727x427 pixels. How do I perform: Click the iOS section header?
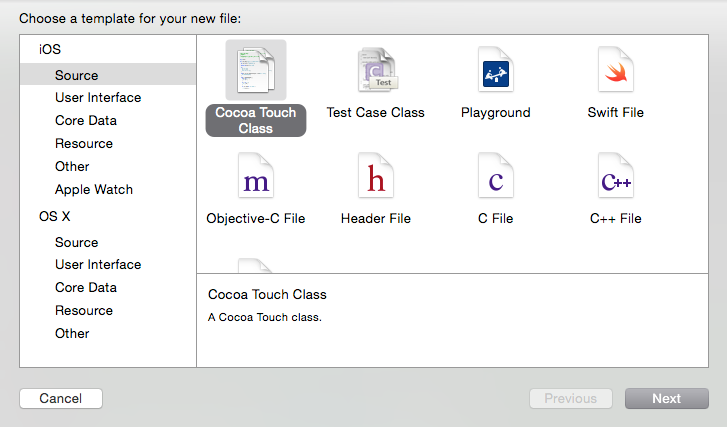point(50,49)
